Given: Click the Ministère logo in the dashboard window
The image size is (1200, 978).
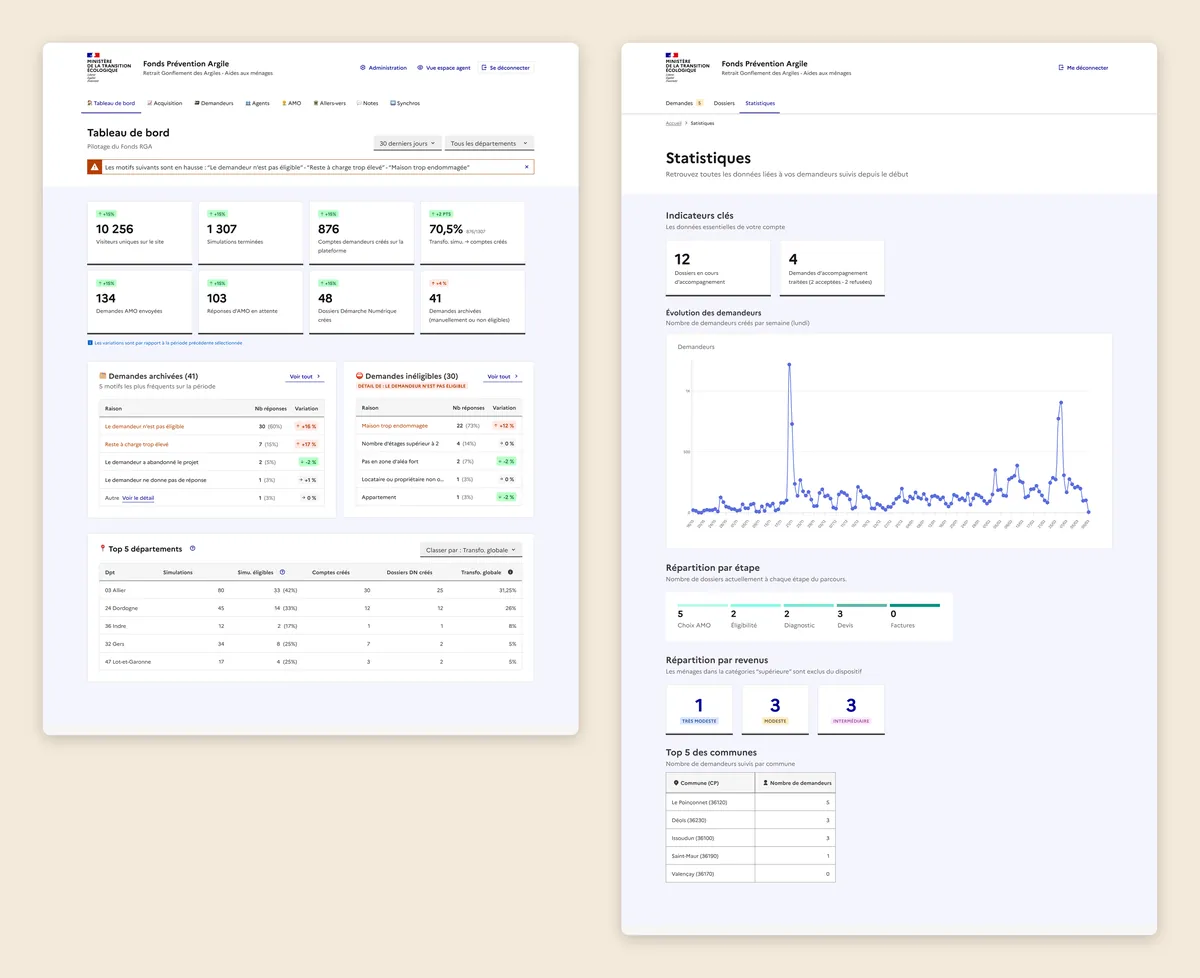Looking at the screenshot, I should coord(109,67).
